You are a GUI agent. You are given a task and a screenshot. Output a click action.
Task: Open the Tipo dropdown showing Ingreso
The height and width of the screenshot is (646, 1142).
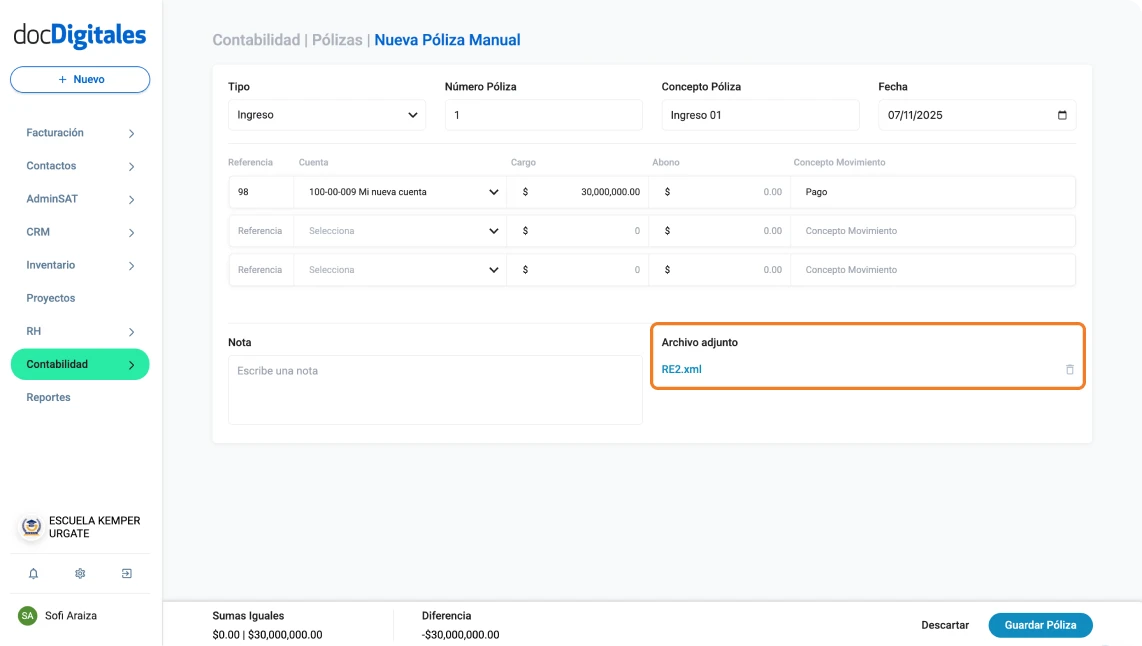point(326,115)
